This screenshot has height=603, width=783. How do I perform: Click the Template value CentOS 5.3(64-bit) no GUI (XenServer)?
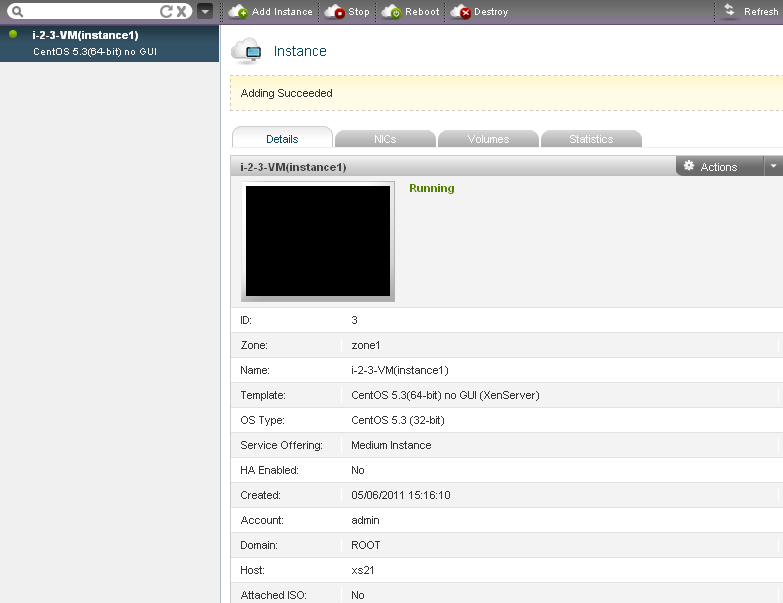pos(445,395)
